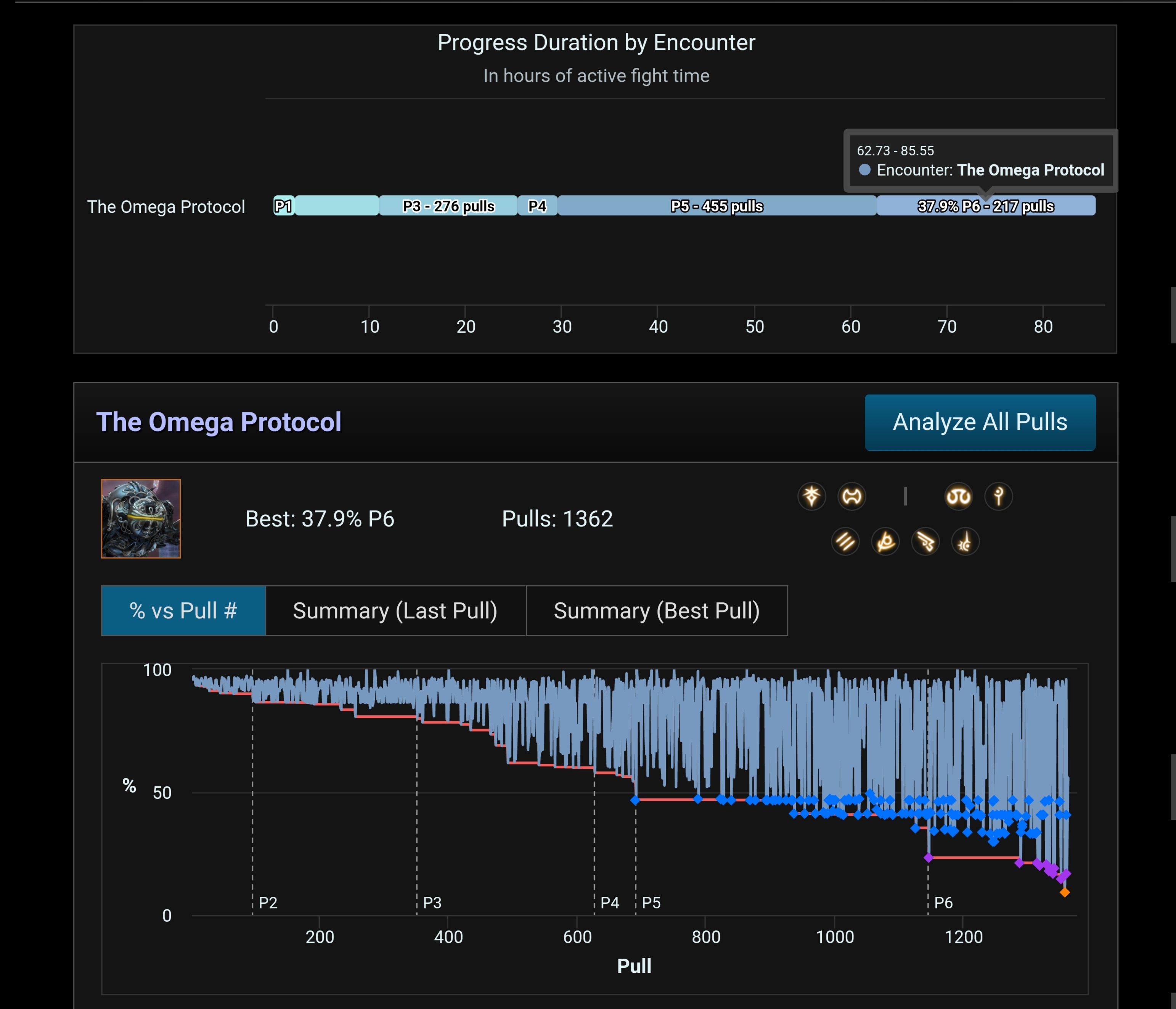Click the Dark Knight job icon
Image resolution: width=1176 pixels, height=1009 pixels.
click(x=811, y=496)
